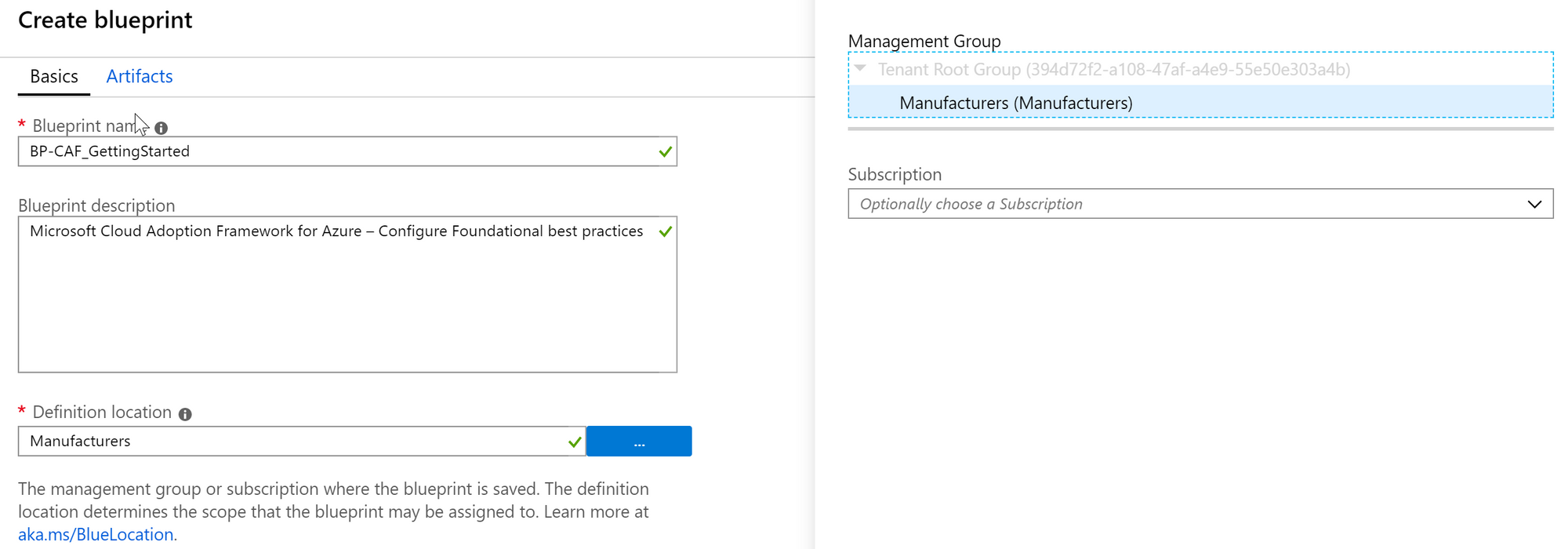Image resolution: width=1568 pixels, height=549 pixels.
Task: Select Tenant Root Group tree row
Action: pos(1200,69)
